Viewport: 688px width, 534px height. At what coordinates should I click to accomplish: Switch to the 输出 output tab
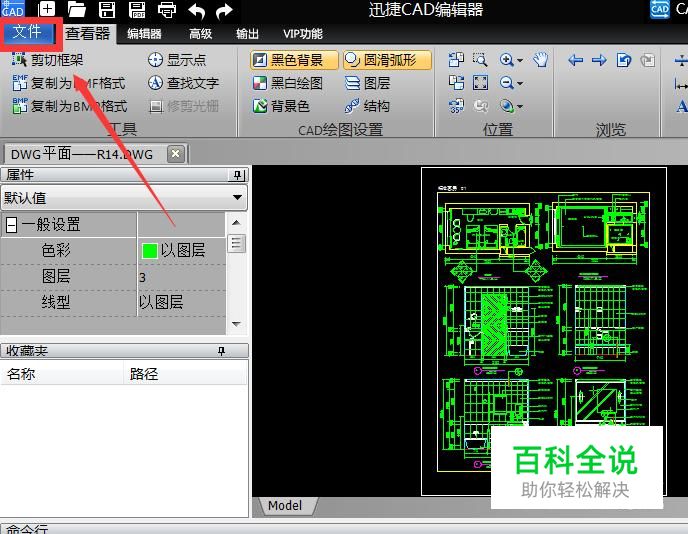[247, 34]
